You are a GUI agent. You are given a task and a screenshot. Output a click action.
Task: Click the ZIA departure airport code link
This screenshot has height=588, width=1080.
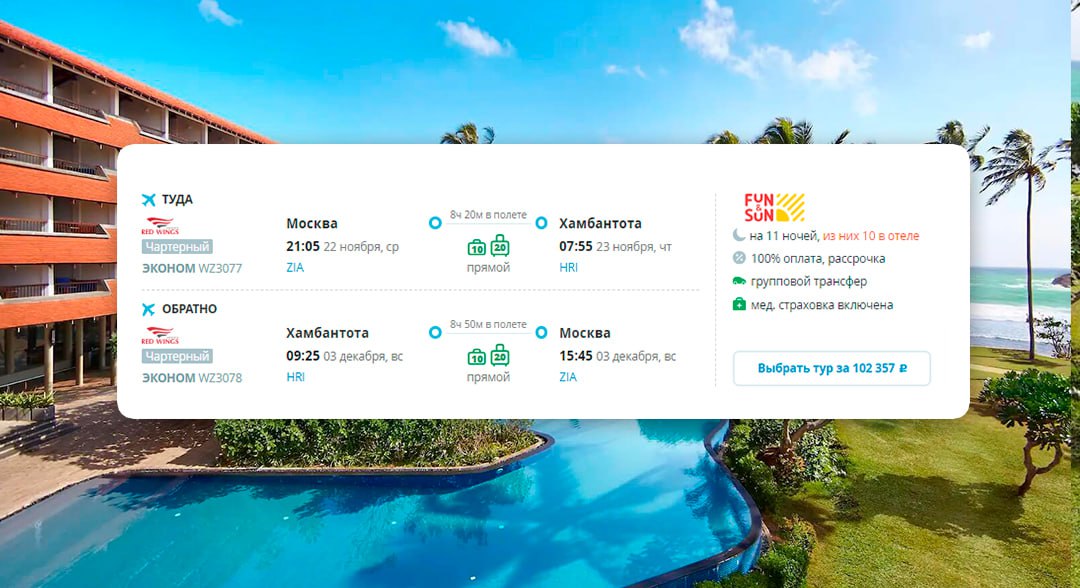pyautogui.click(x=295, y=267)
